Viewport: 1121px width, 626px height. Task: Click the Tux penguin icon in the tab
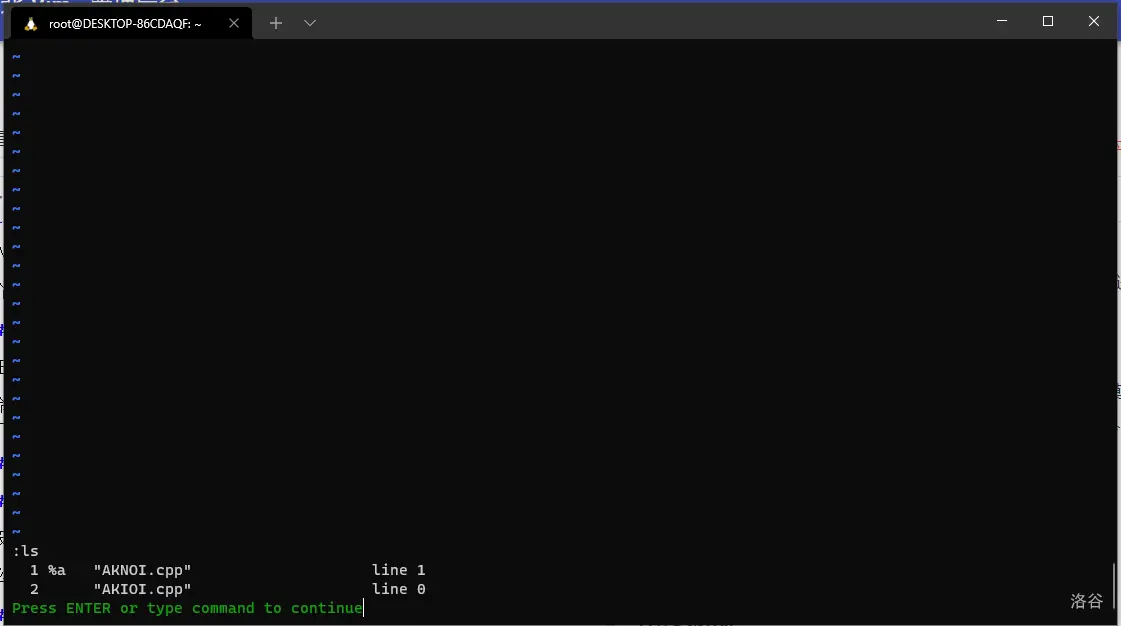pyautogui.click(x=31, y=24)
